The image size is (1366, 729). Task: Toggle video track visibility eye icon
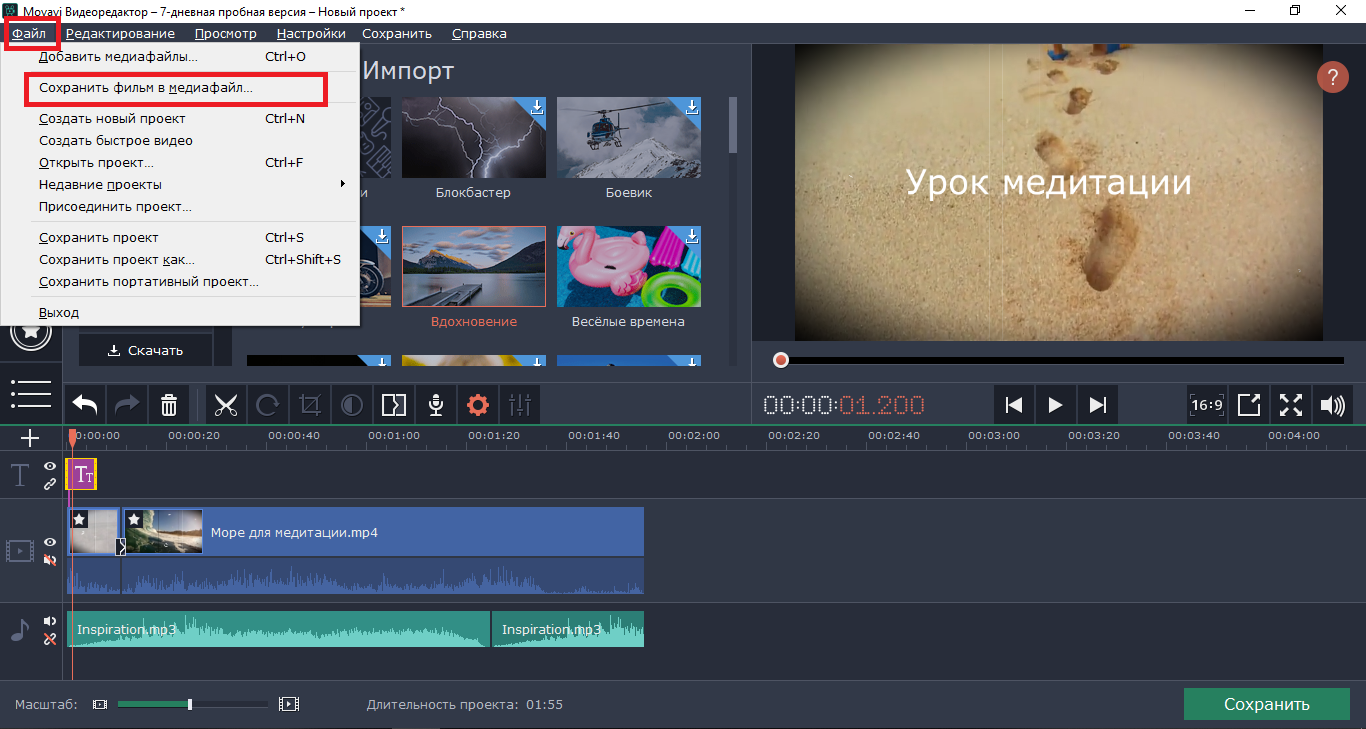coord(50,542)
